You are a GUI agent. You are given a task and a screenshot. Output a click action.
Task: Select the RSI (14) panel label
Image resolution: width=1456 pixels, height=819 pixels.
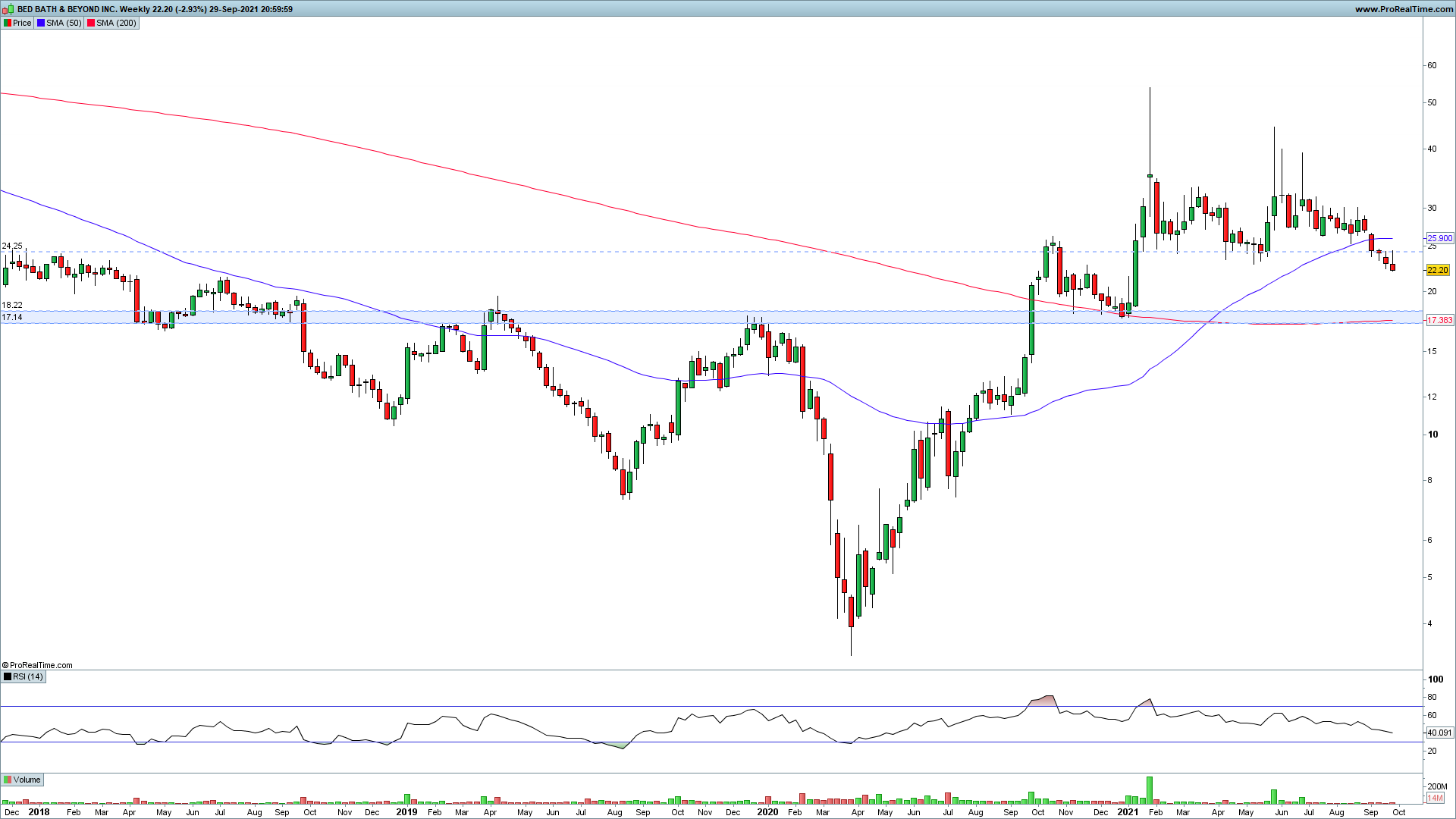[x=28, y=676]
